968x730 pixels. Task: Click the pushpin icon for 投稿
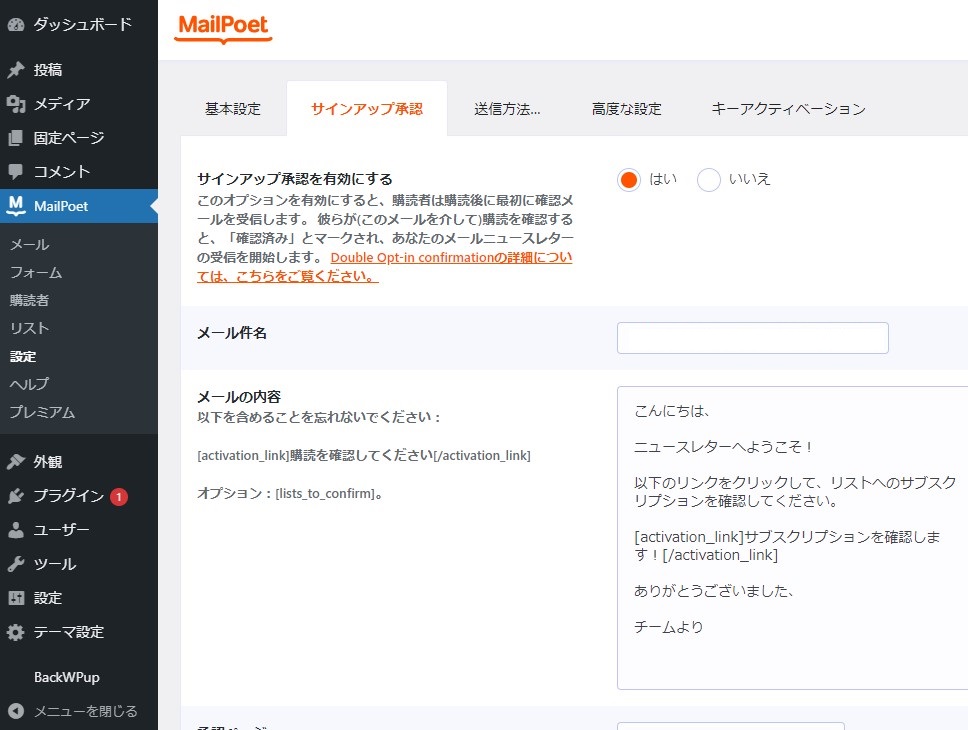pyautogui.click(x=16, y=70)
